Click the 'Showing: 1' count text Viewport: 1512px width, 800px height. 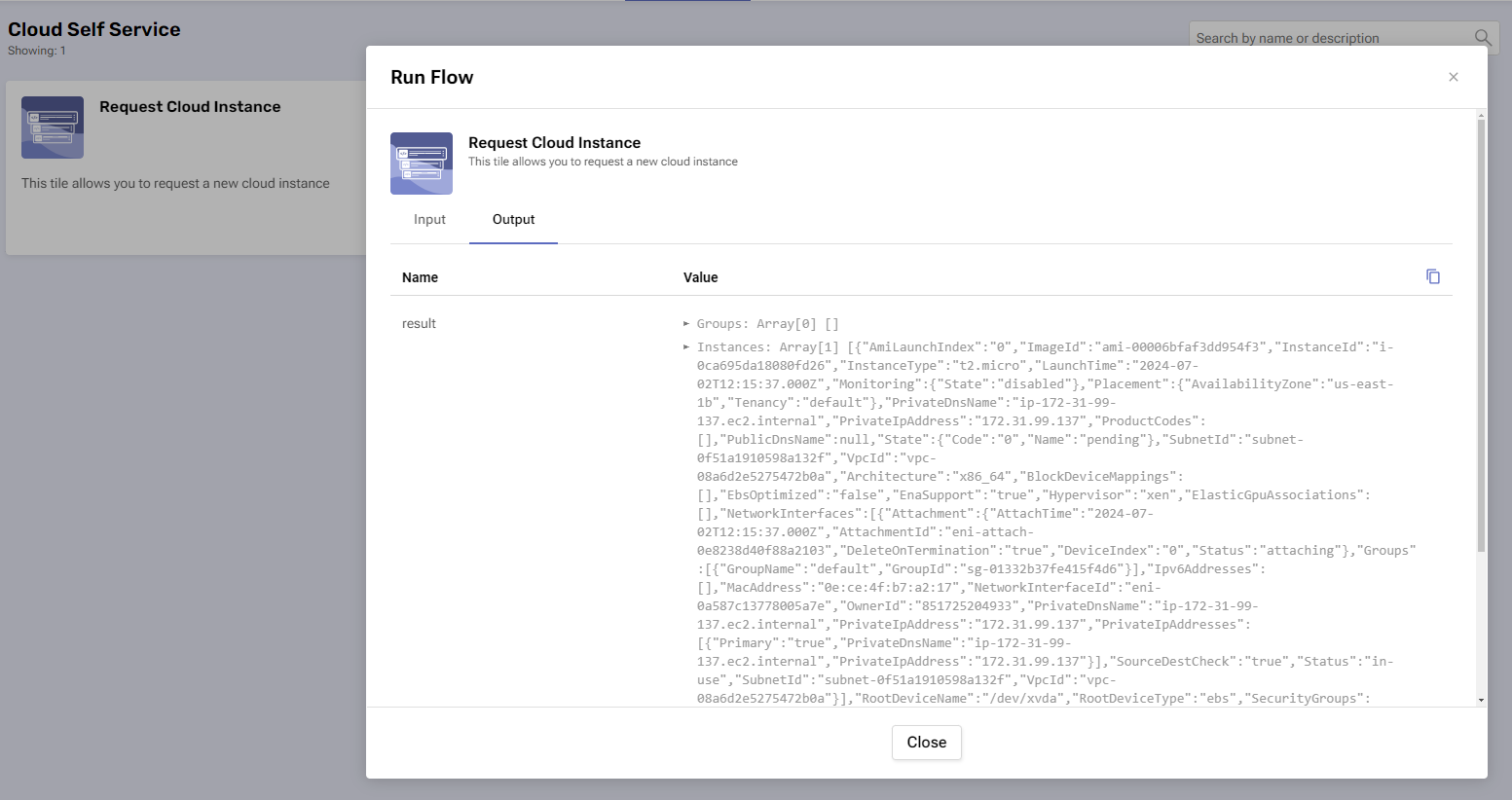tap(37, 51)
